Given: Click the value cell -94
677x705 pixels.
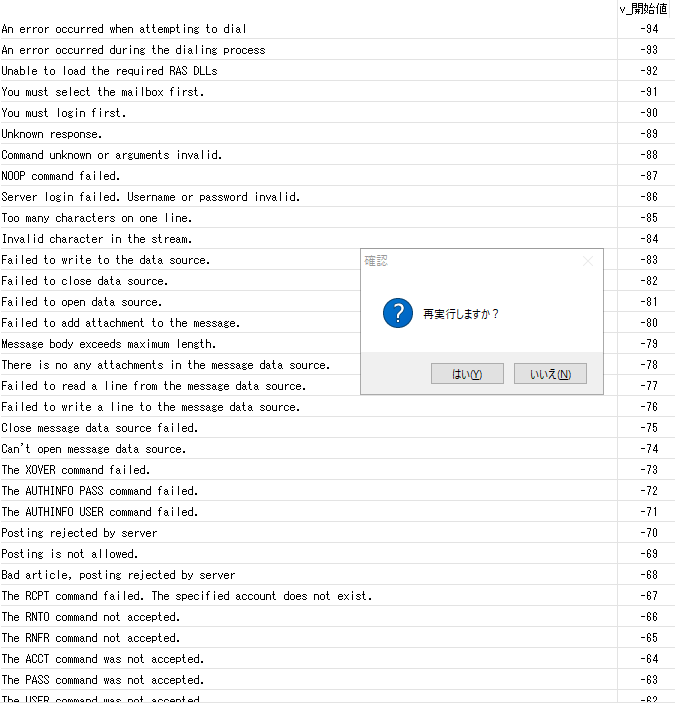Looking at the screenshot, I should (x=648, y=29).
